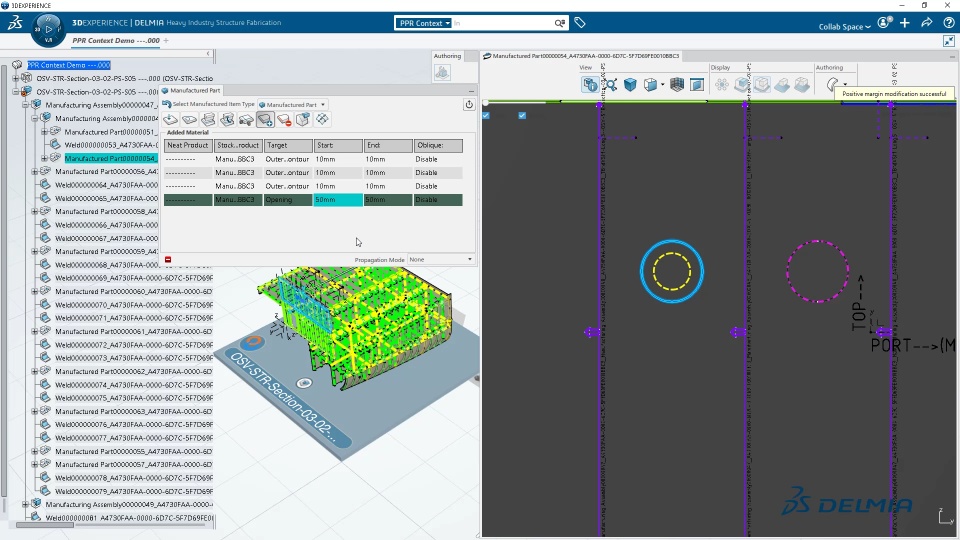Click the last Display section icon
Image resolution: width=960 pixels, height=540 pixels.
pos(802,84)
